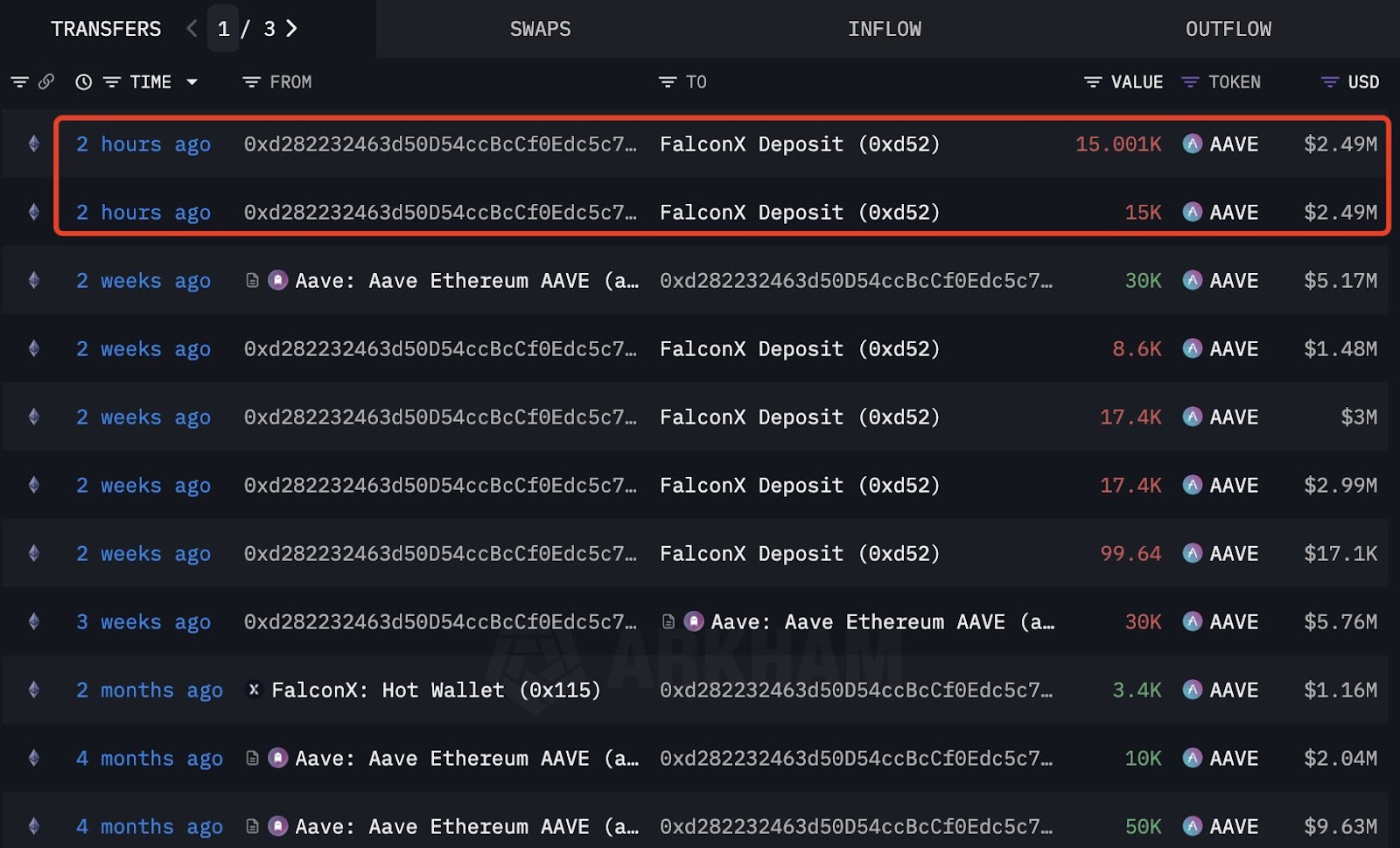The width and height of the screenshot is (1400, 848).
Task: Click Ethereum icon on $3M row
Action: tap(34, 417)
